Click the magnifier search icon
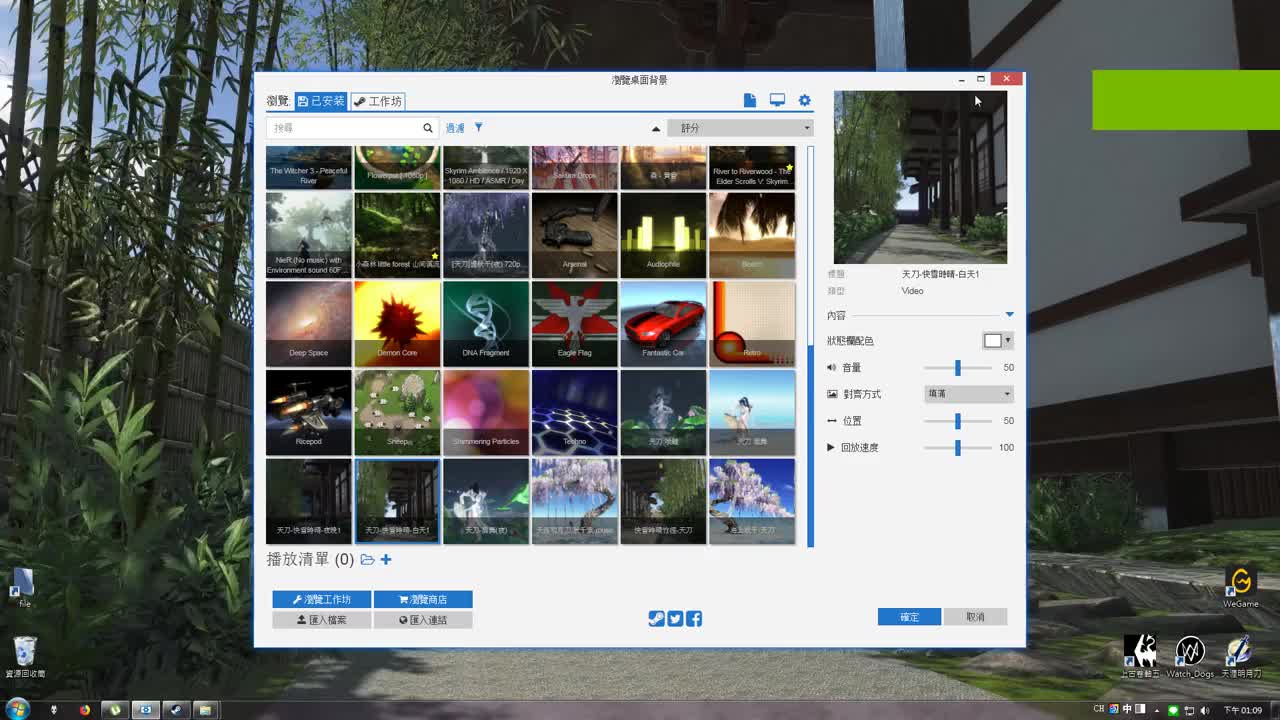The width and height of the screenshot is (1280, 720). click(428, 128)
